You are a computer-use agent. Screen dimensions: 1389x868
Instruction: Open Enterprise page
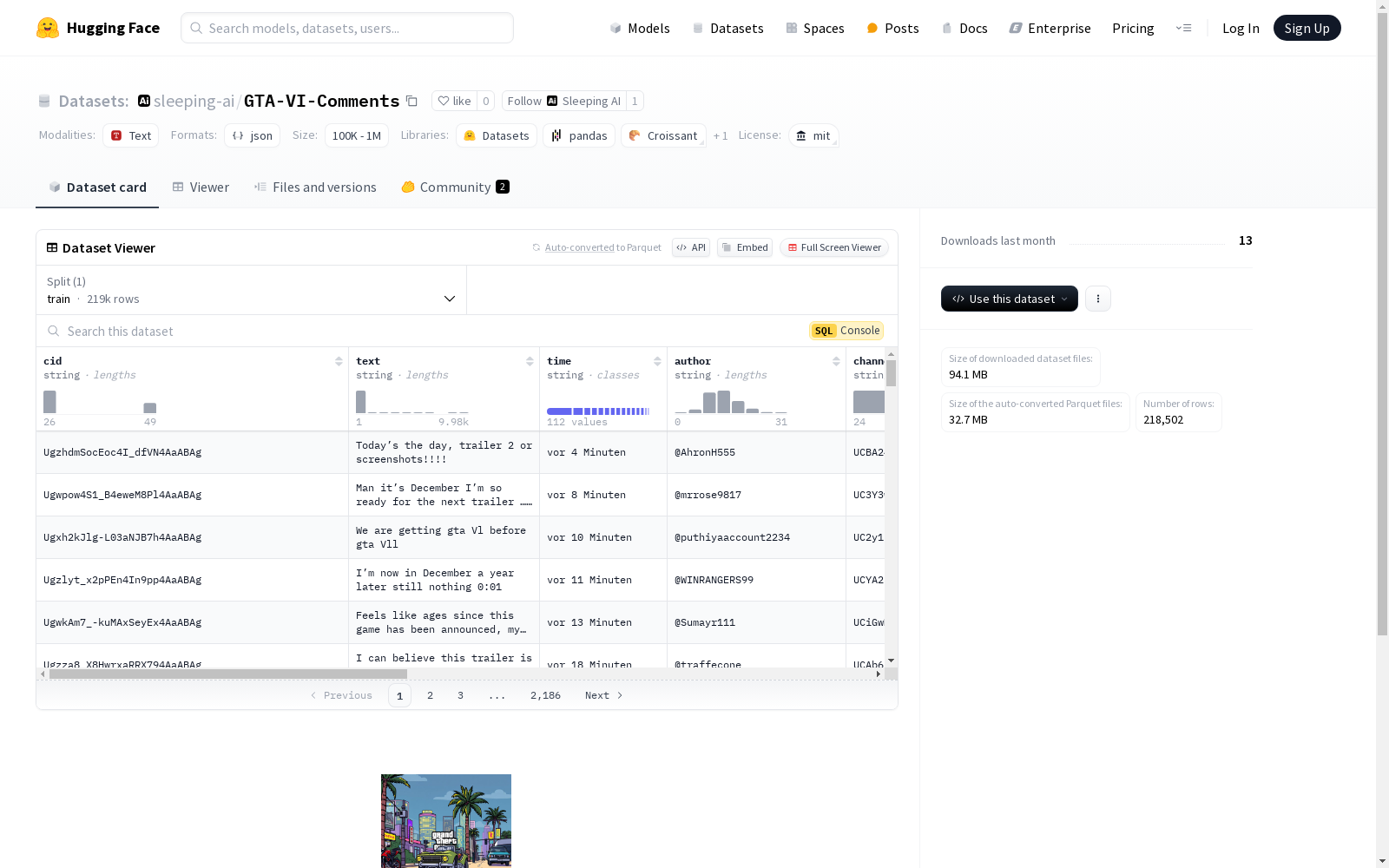(1050, 28)
